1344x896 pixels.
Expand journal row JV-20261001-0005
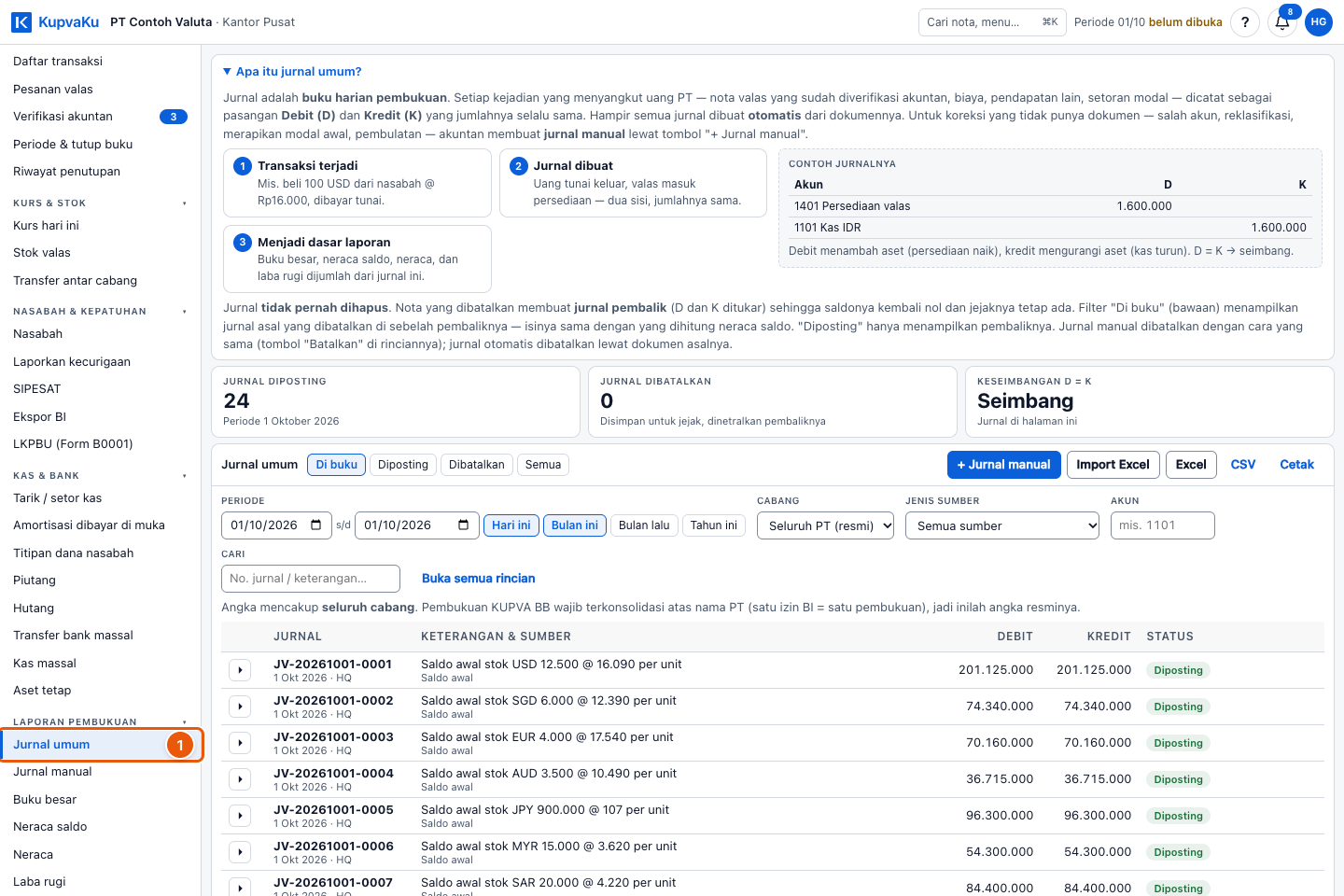pos(240,816)
